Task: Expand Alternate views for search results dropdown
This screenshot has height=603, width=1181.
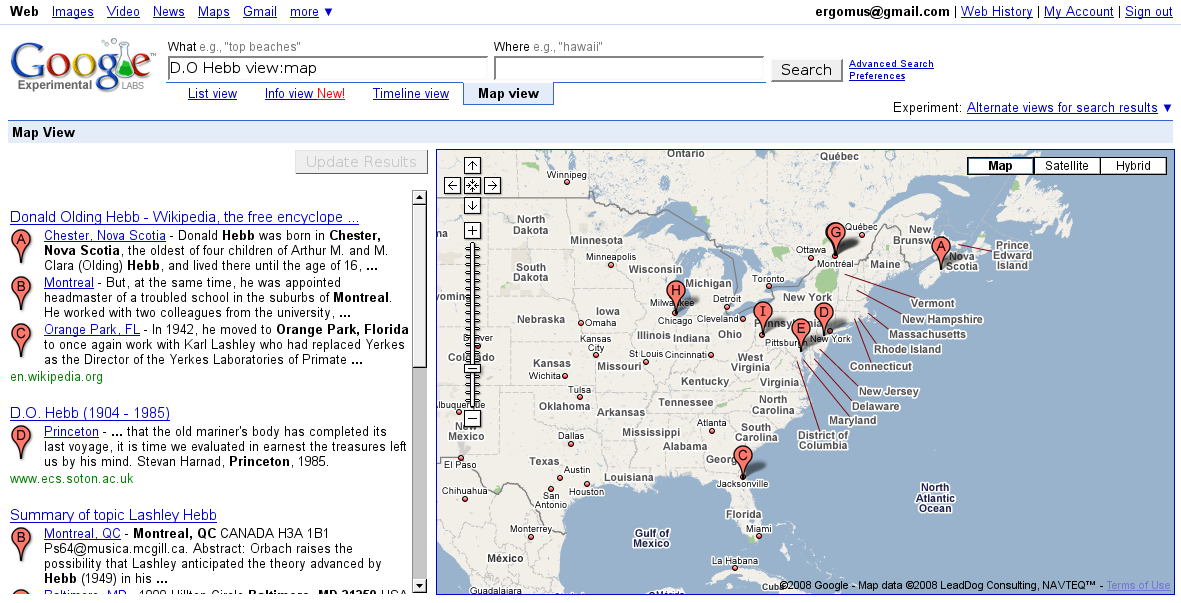Action: (x=1070, y=108)
